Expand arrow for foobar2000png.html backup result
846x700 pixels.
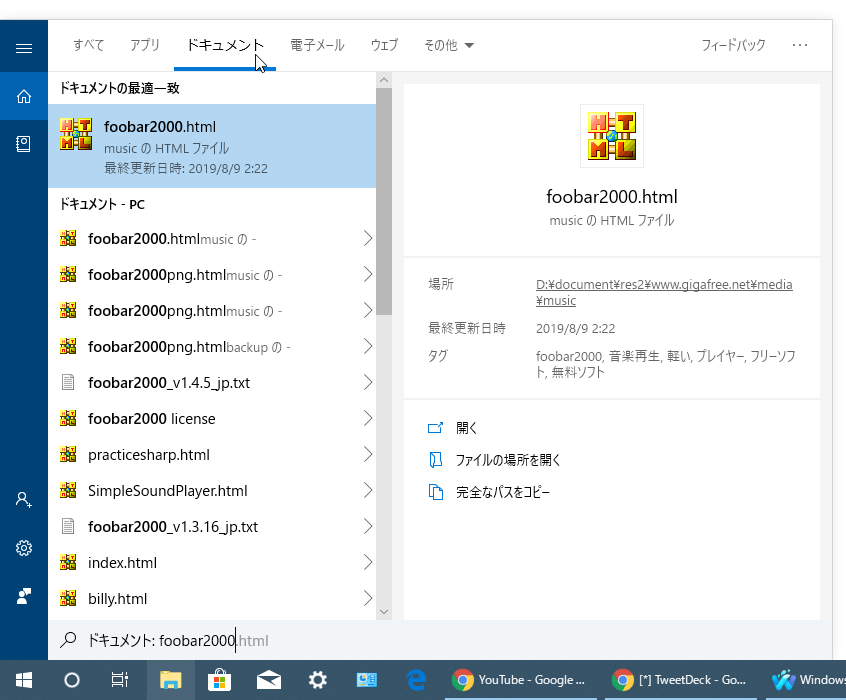[367, 346]
